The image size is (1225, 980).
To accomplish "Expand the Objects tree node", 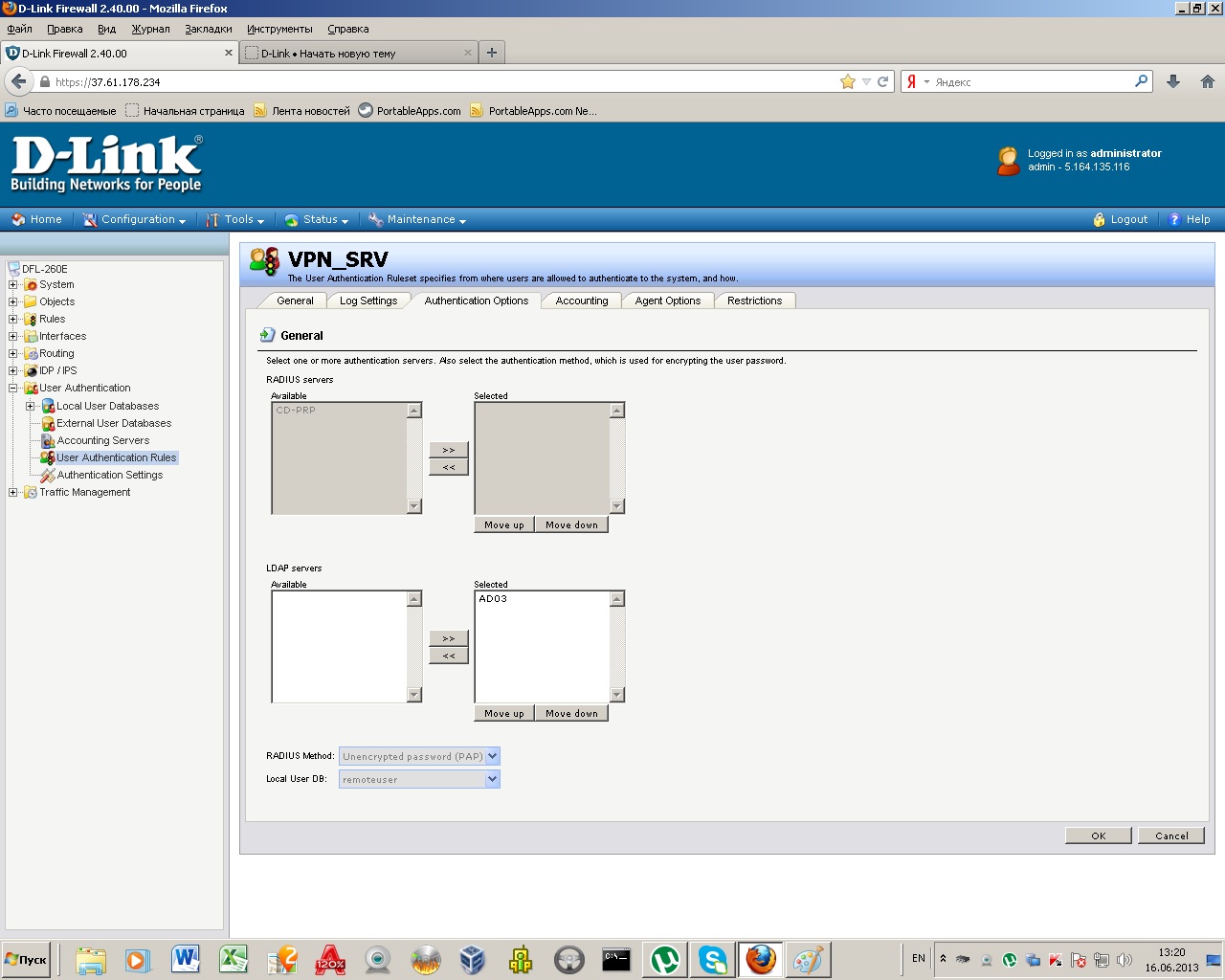I will 13,302.
